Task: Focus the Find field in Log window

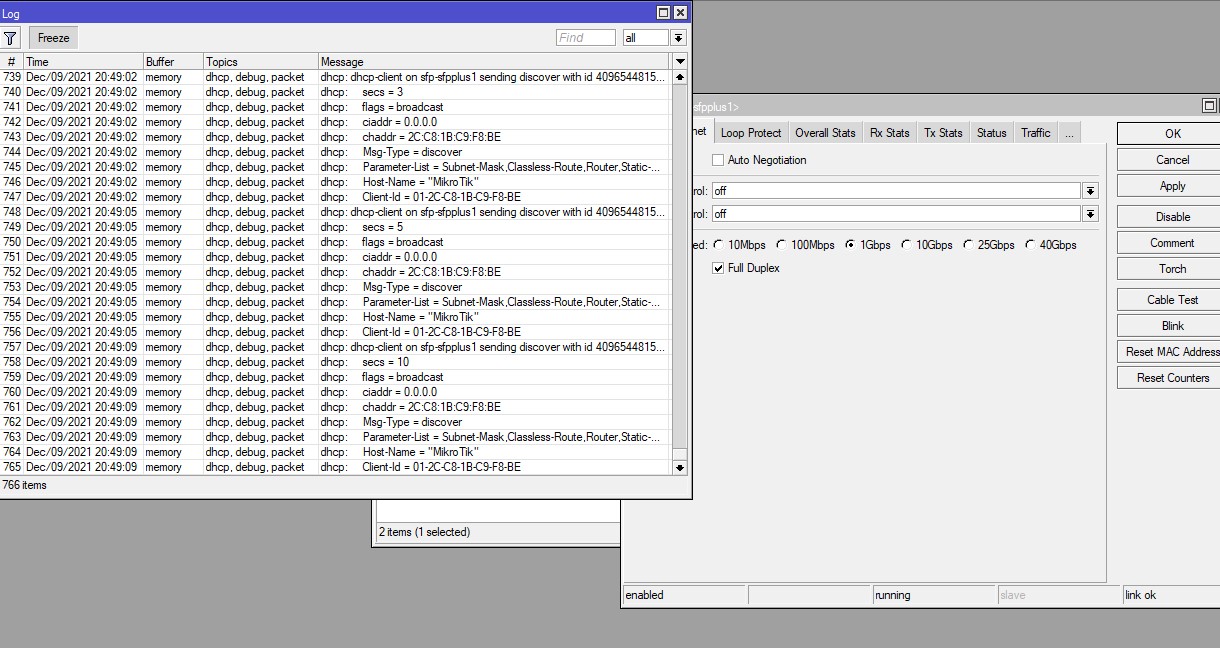Action: [x=586, y=38]
